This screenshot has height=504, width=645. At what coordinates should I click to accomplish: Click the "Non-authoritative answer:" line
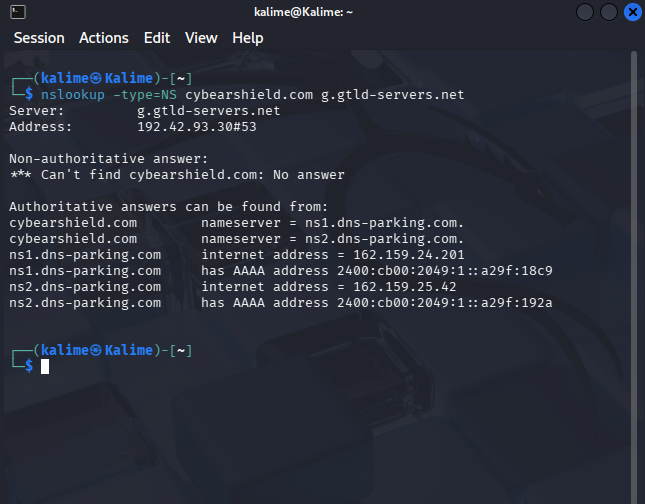pyautogui.click(x=108, y=159)
